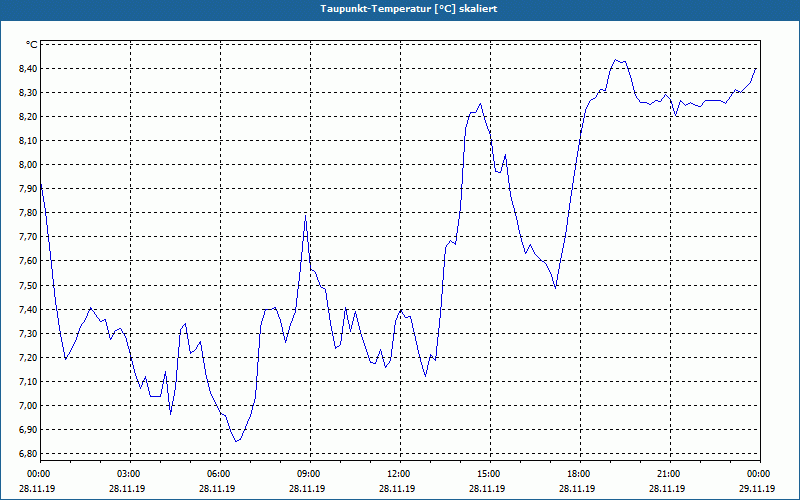Viewport: 800px width, 500px height.
Task: Click the '09:00' time label
Action: (x=310, y=474)
